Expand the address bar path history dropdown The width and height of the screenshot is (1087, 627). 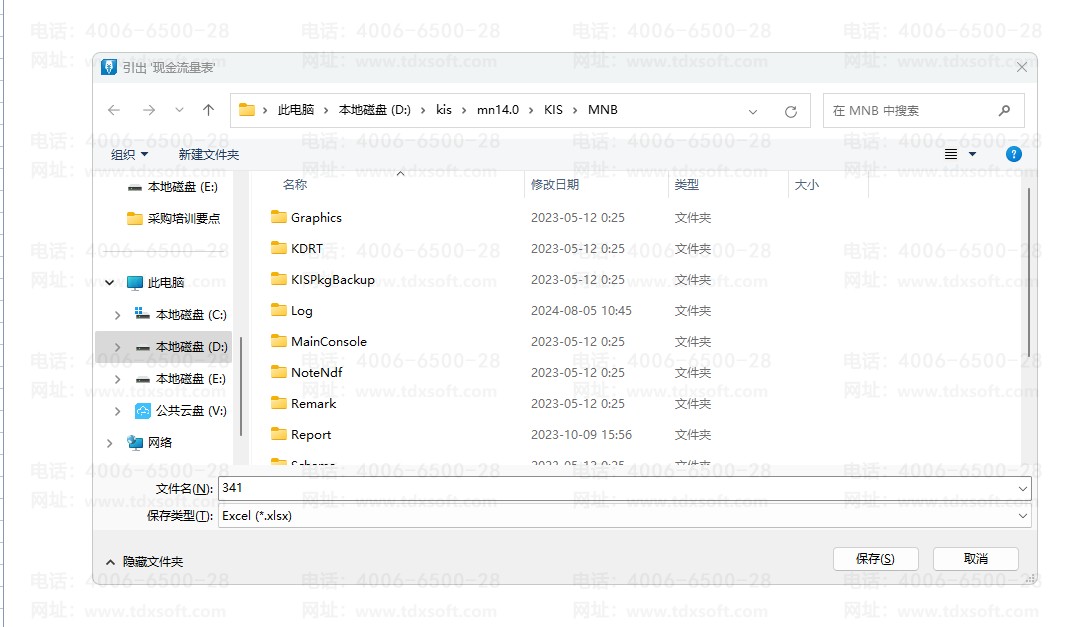[753, 111]
